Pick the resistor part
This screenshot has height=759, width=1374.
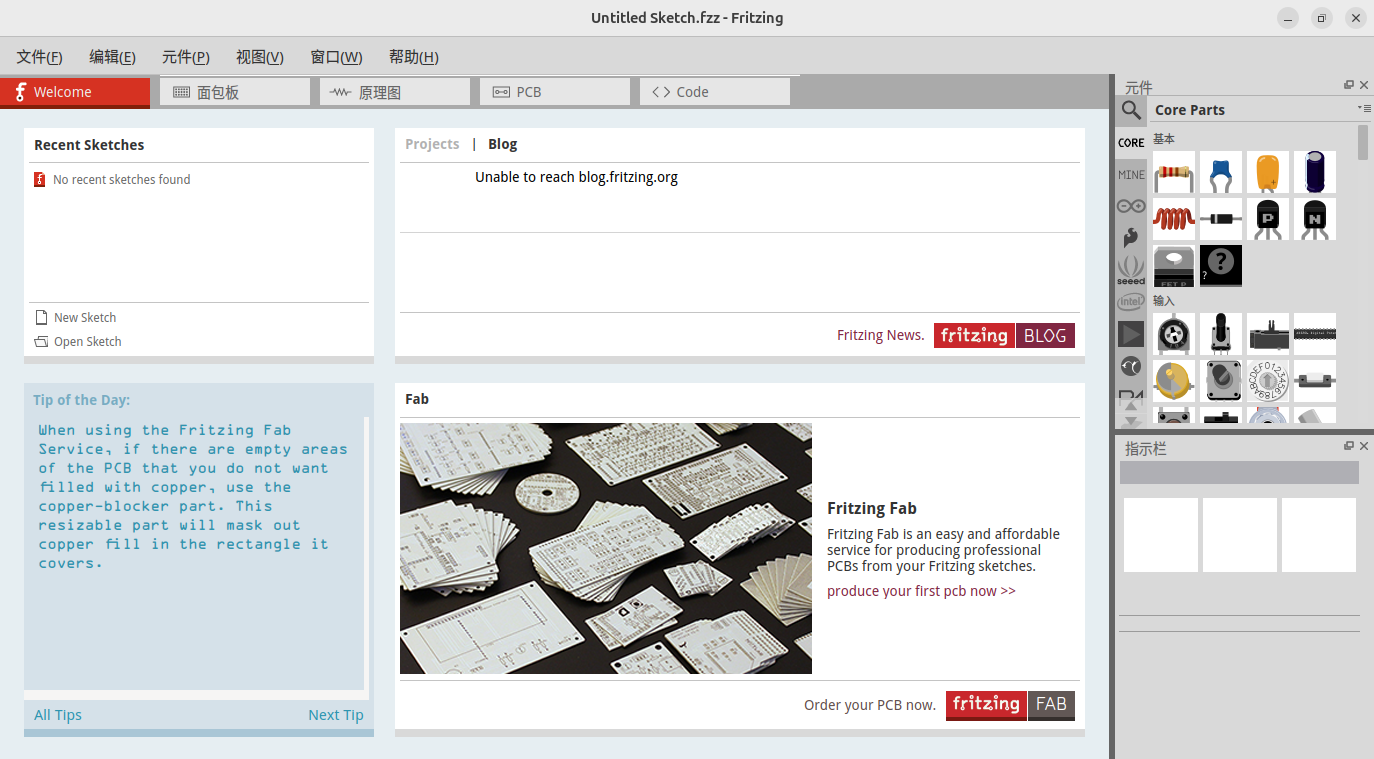point(1174,172)
